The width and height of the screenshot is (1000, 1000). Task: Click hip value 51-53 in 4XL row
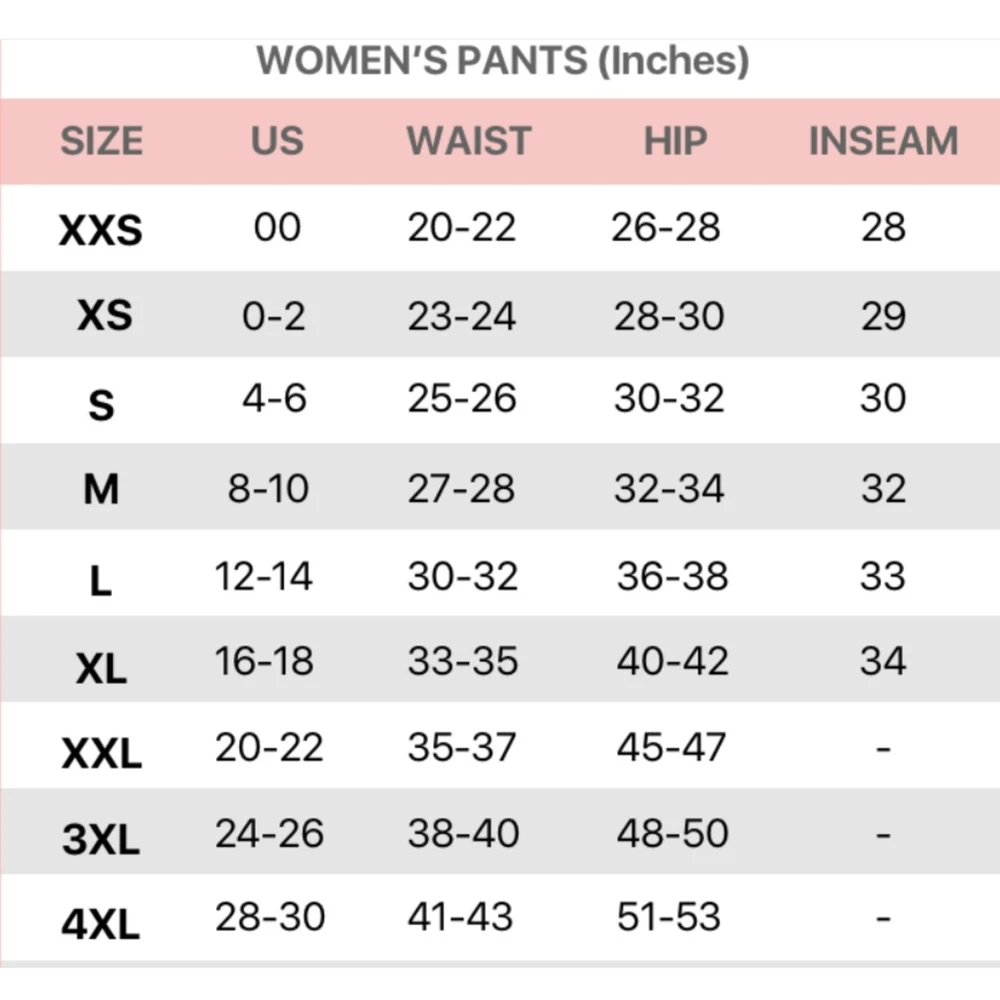click(x=668, y=917)
